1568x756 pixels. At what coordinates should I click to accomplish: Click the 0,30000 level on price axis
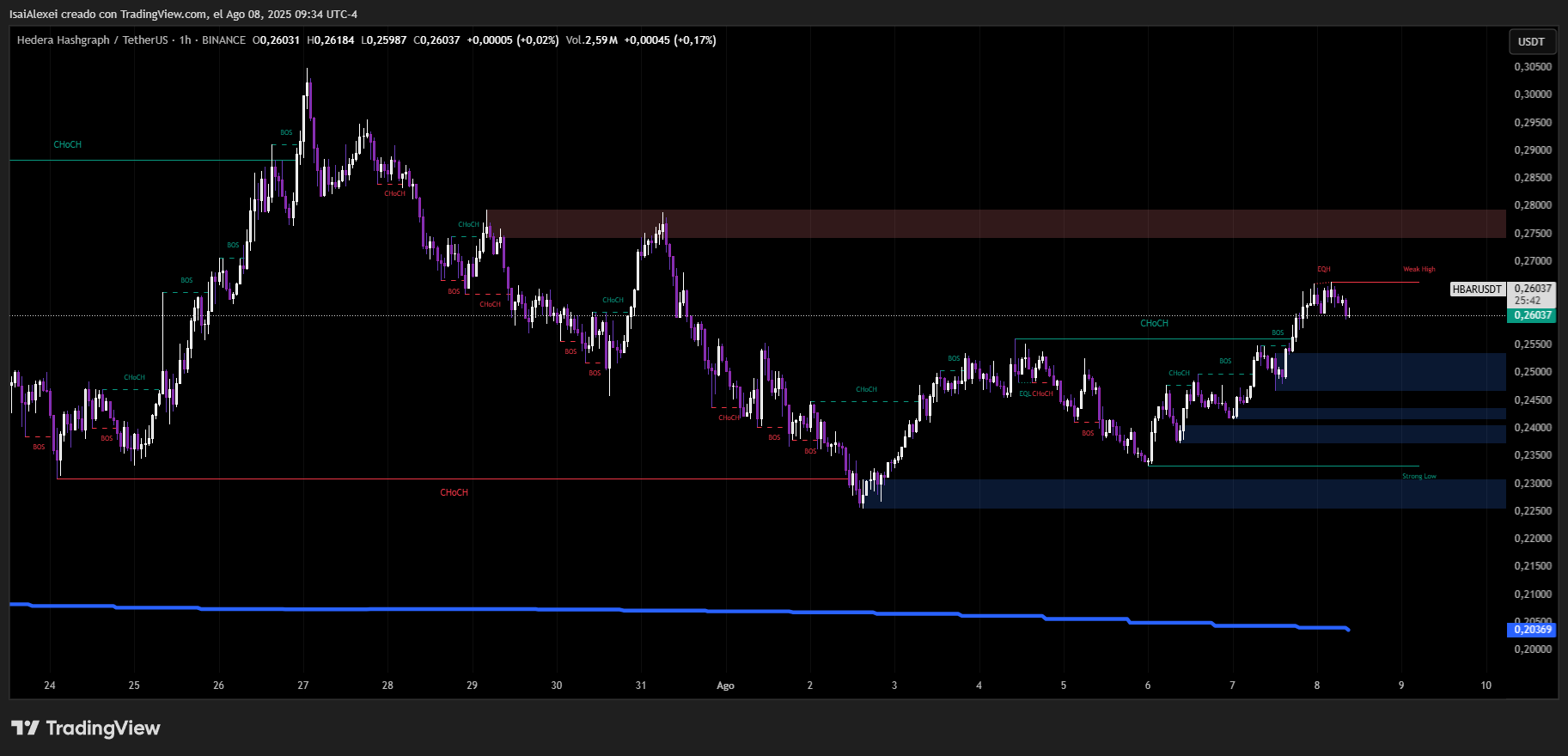tap(1533, 94)
